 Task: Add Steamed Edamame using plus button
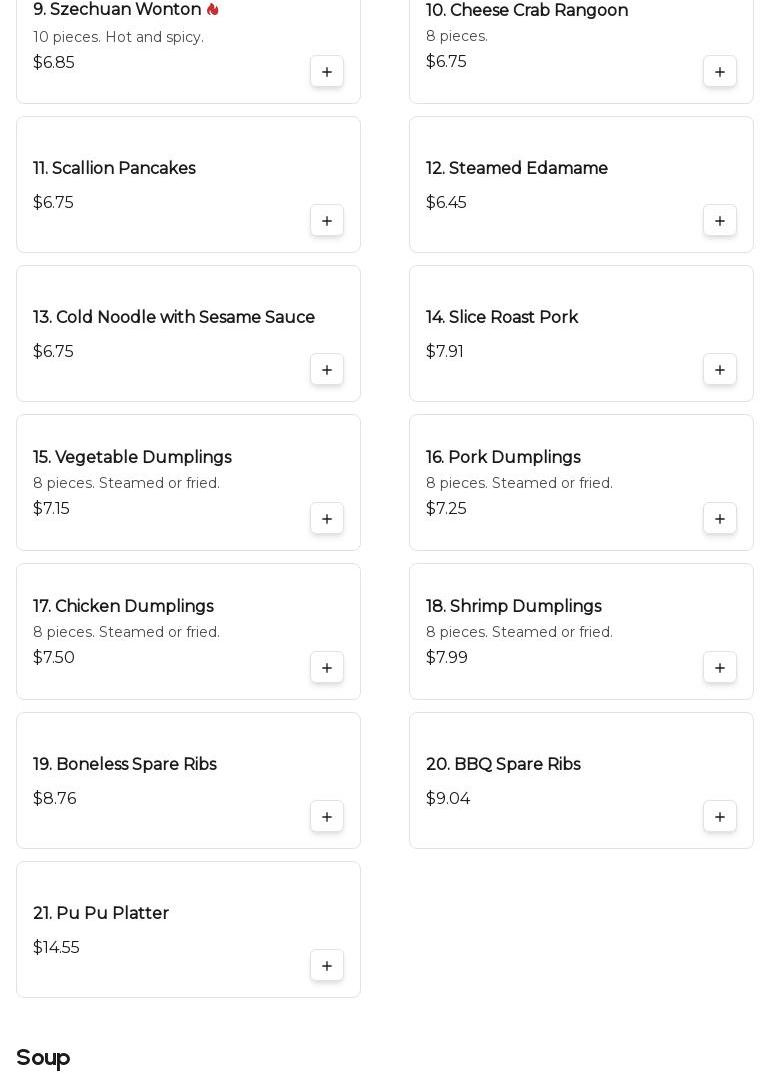pyautogui.click(x=719, y=220)
